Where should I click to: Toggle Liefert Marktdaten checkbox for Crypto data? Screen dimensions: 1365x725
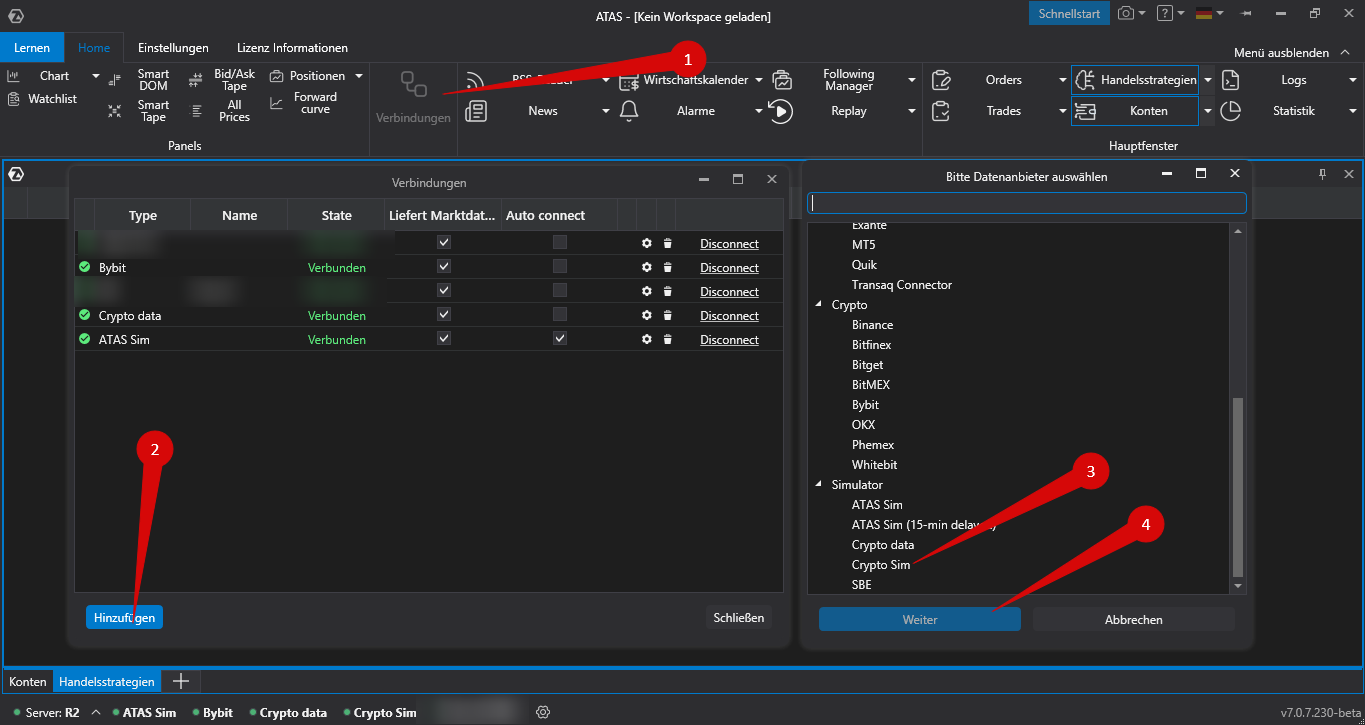(x=444, y=314)
